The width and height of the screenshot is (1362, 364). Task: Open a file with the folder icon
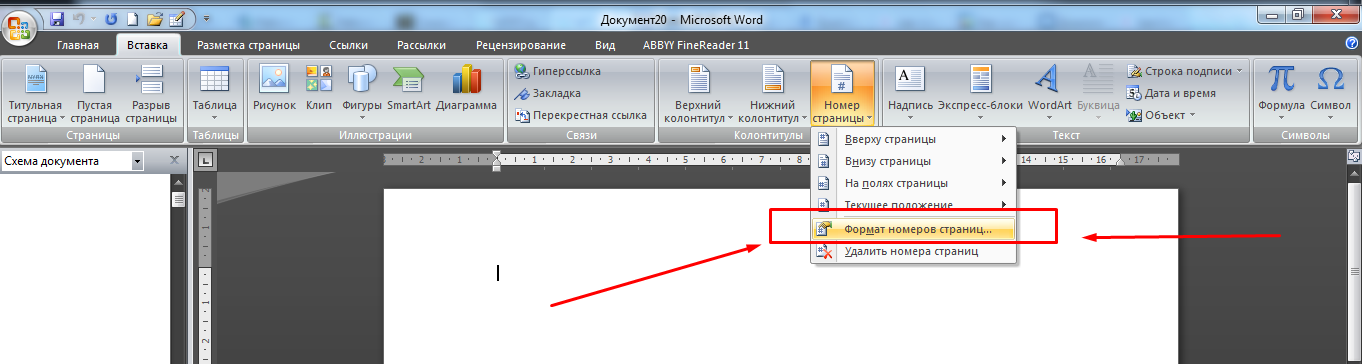tap(154, 19)
